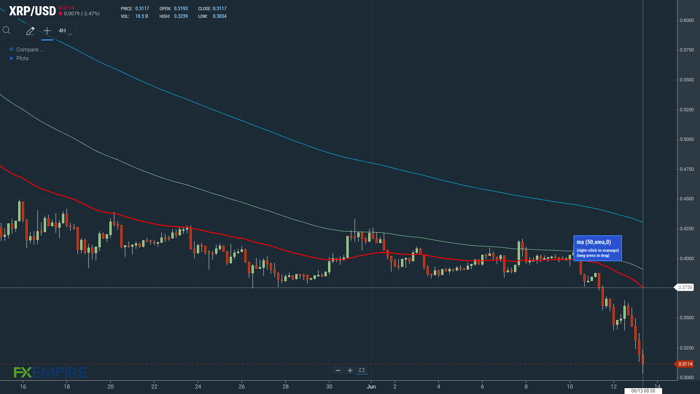This screenshot has width=700, height=394.
Task: Click the 0.5000 price axis label
Action: click(x=687, y=139)
